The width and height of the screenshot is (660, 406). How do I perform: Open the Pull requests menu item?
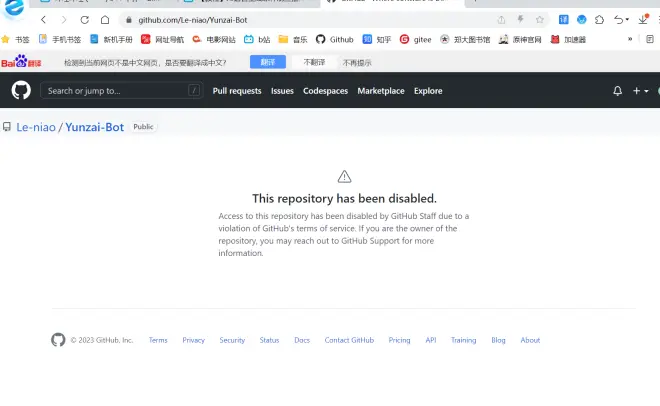coord(237,91)
